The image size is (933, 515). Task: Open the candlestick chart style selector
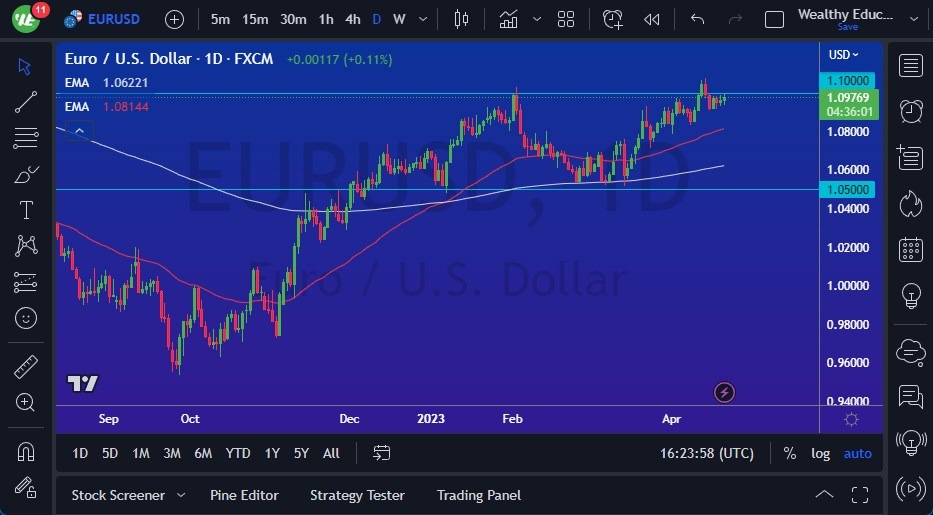(x=461, y=19)
